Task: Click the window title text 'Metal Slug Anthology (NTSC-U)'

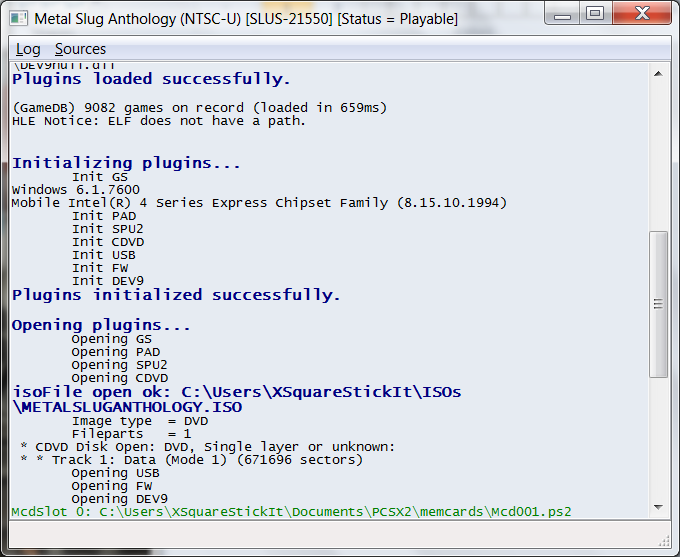Action: (137, 19)
